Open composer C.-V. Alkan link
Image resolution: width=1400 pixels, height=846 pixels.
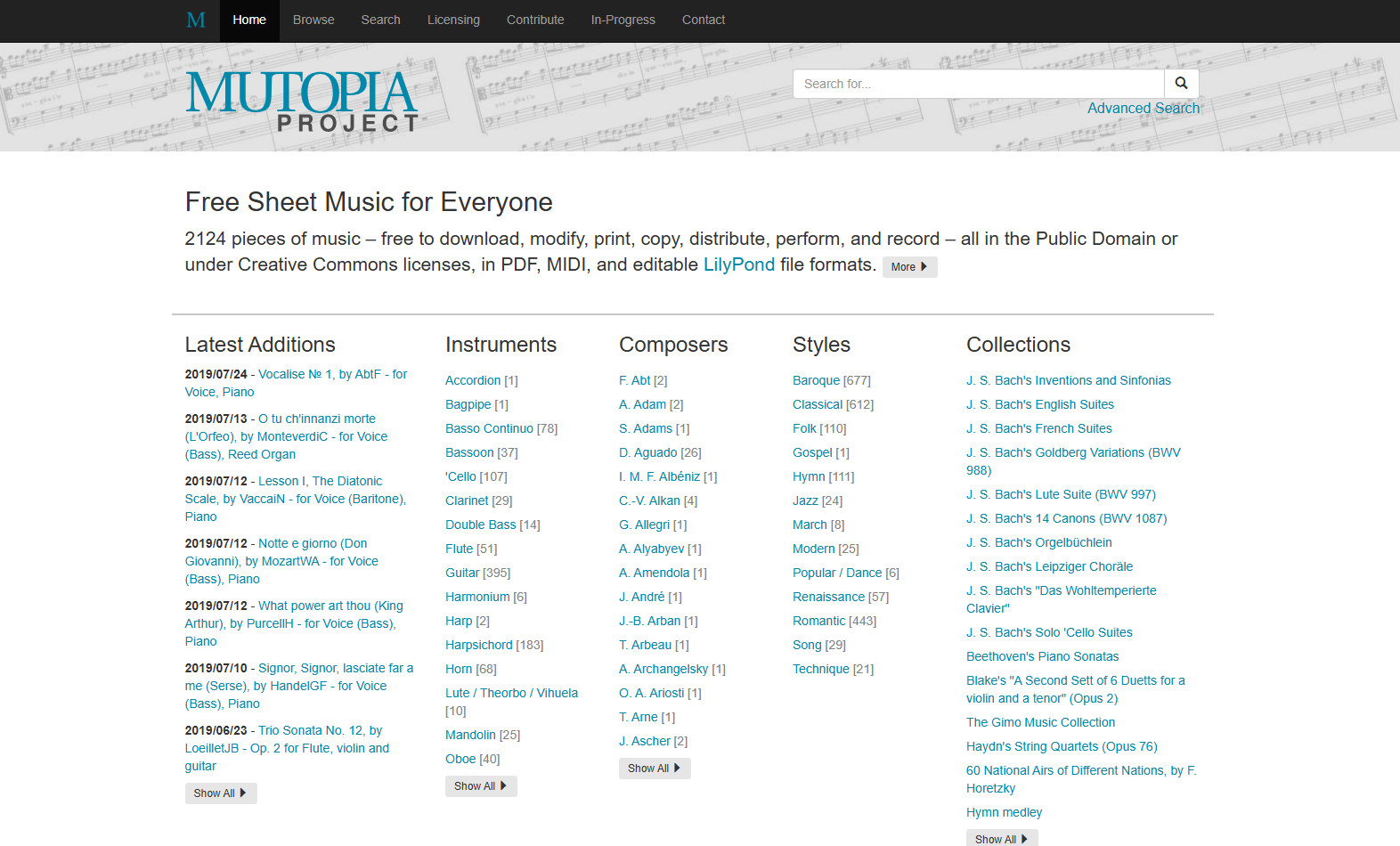(649, 500)
